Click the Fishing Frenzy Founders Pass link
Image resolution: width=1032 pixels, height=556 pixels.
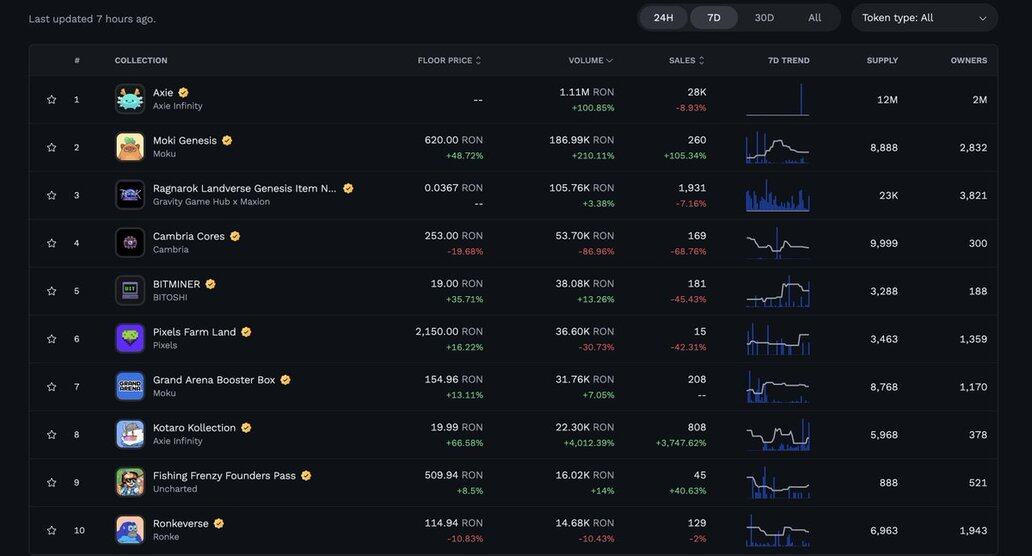tap(224, 476)
